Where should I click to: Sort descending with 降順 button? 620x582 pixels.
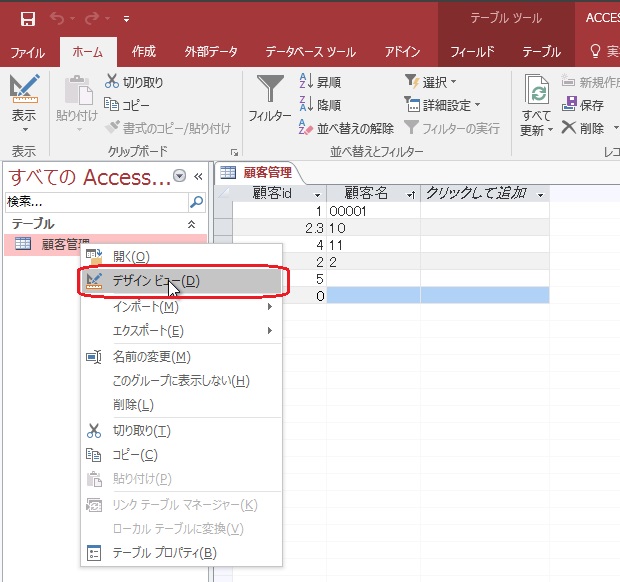322,105
